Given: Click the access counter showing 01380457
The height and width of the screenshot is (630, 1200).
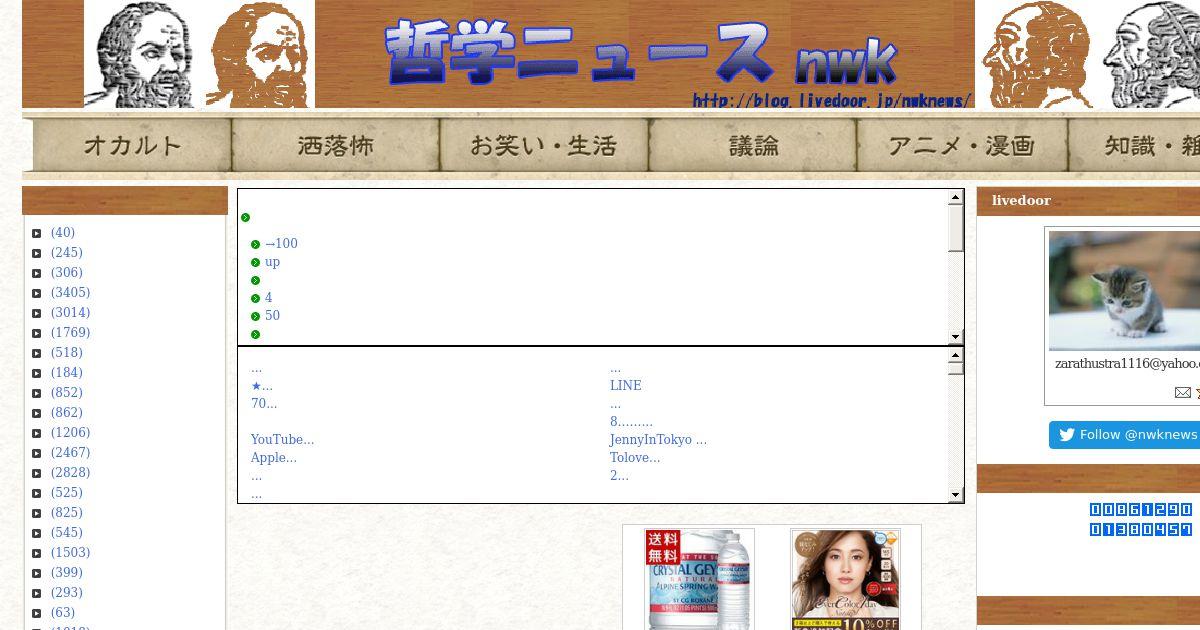Looking at the screenshot, I should (1140, 530).
